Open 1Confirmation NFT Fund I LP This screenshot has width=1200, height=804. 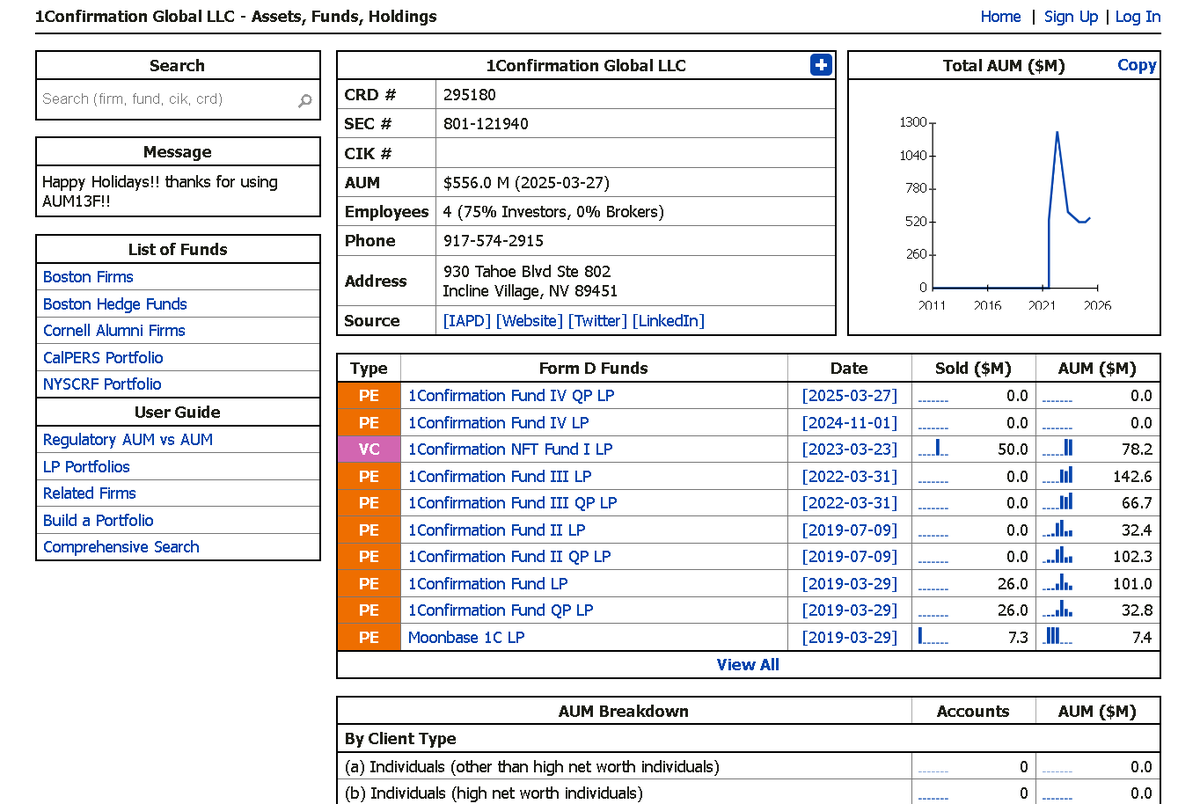[x=510, y=450]
